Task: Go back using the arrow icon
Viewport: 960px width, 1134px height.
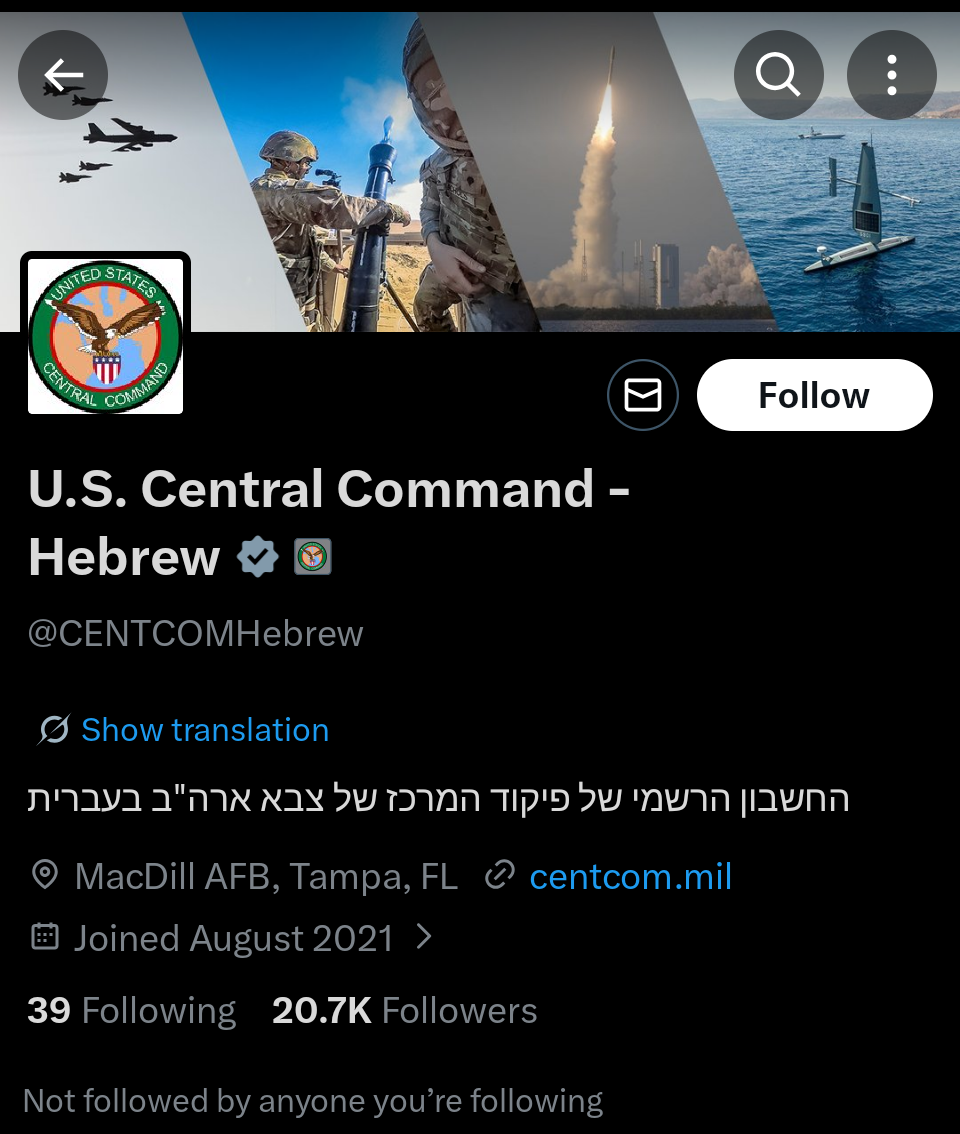Action: pos(63,74)
